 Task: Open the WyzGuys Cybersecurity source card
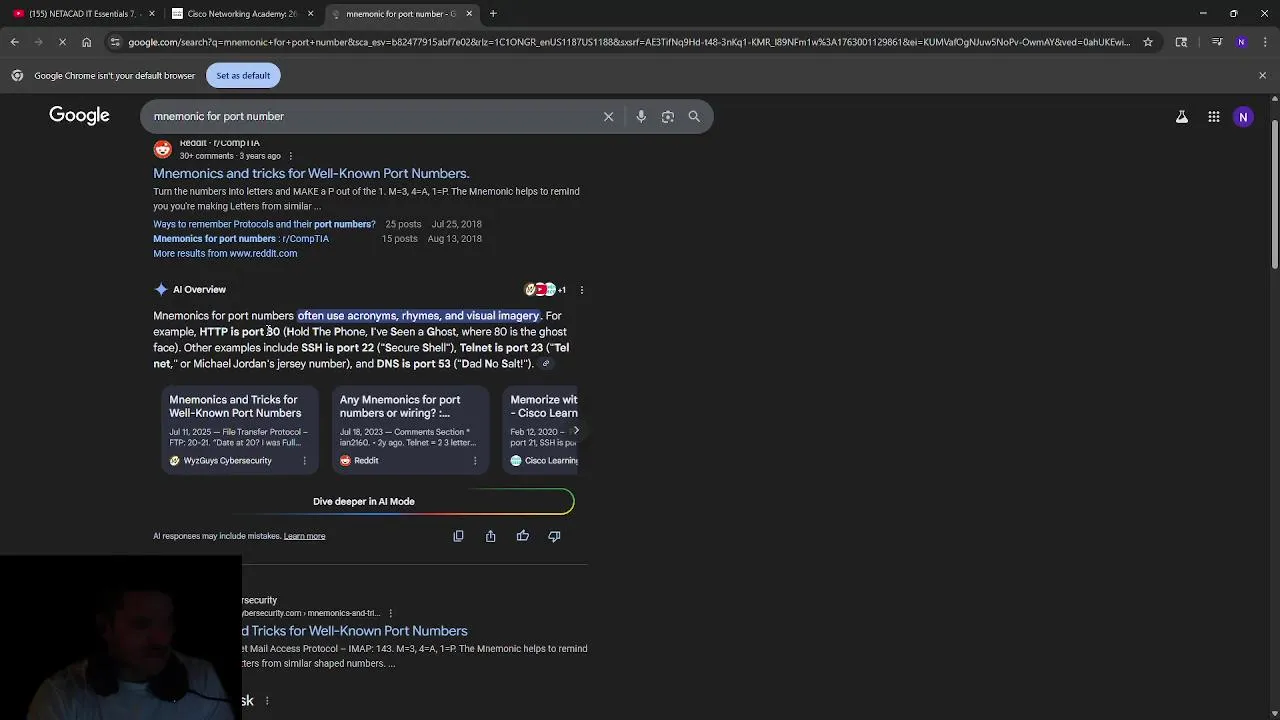(x=239, y=430)
